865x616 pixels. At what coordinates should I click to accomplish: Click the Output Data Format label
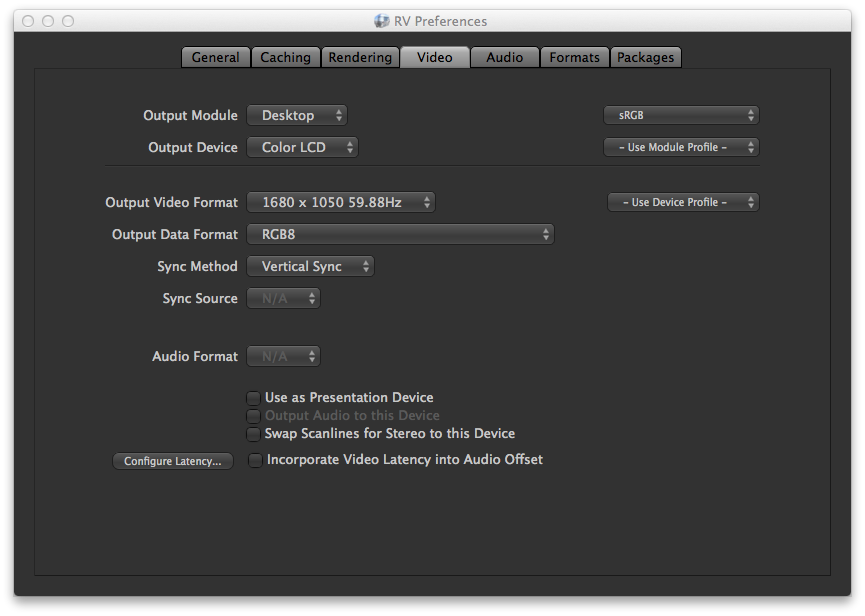175,234
